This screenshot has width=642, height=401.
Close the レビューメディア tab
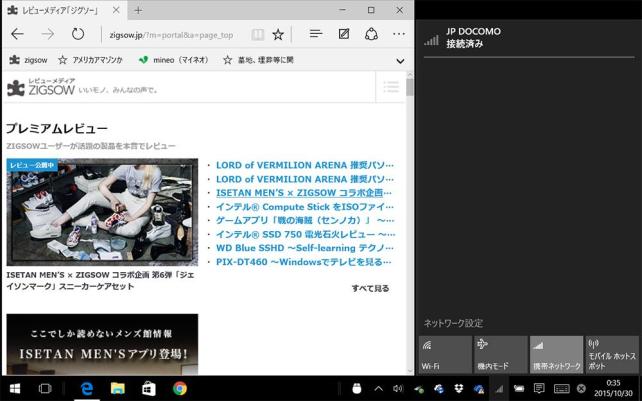point(116,10)
